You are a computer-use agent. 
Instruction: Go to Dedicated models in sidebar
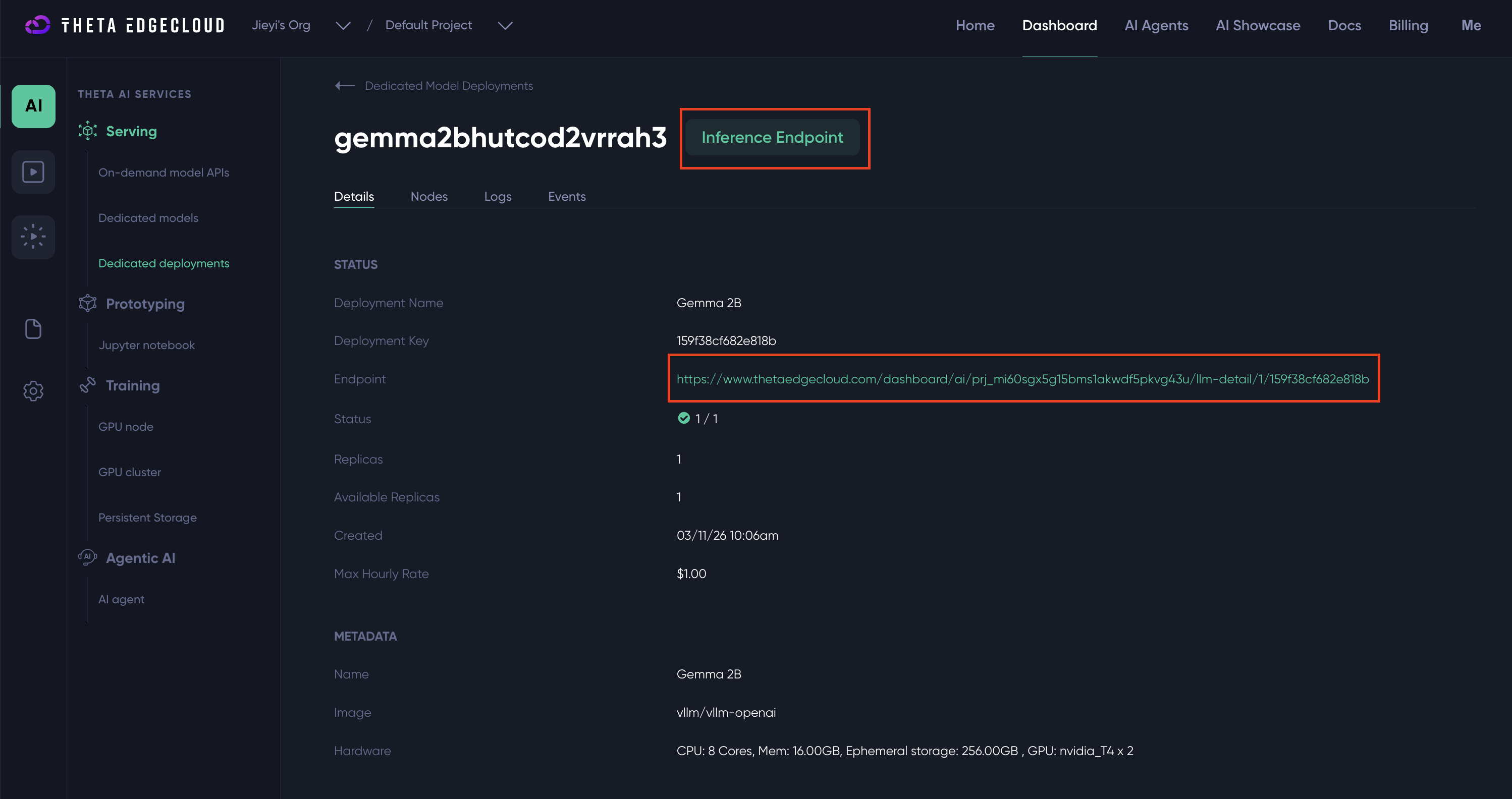click(148, 217)
